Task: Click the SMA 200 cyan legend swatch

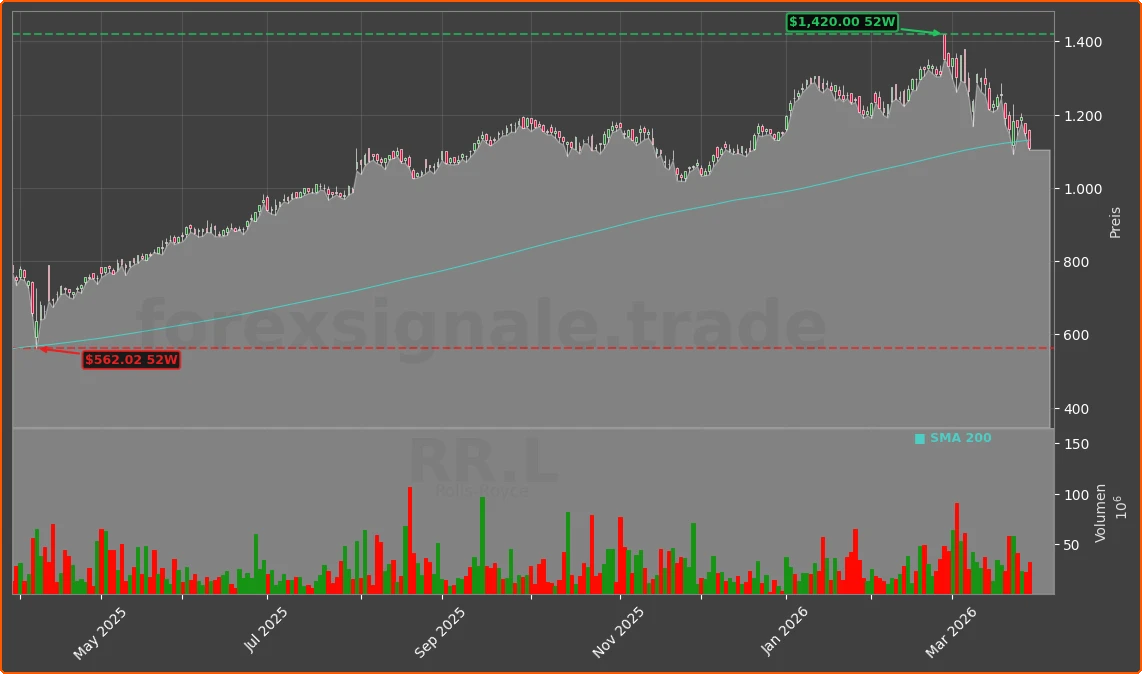Action: pos(919,439)
